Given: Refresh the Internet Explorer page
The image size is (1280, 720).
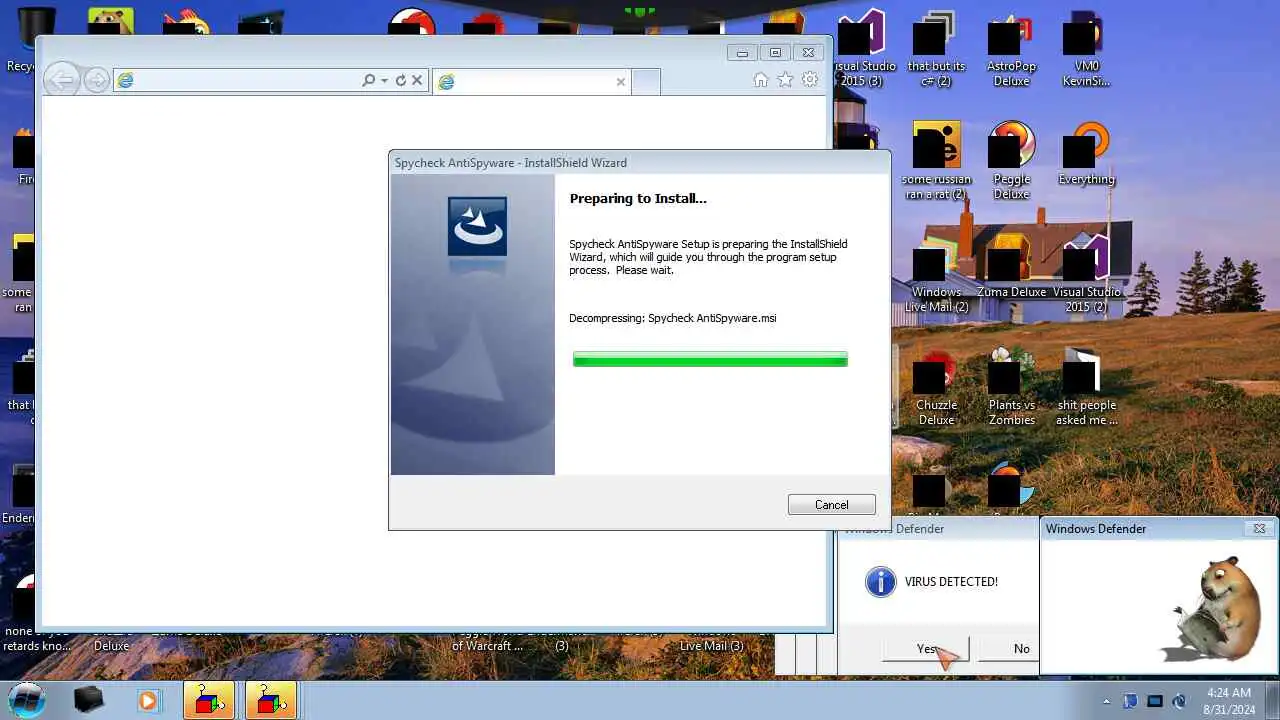Looking at the screenshot, I should click(401, 80).
